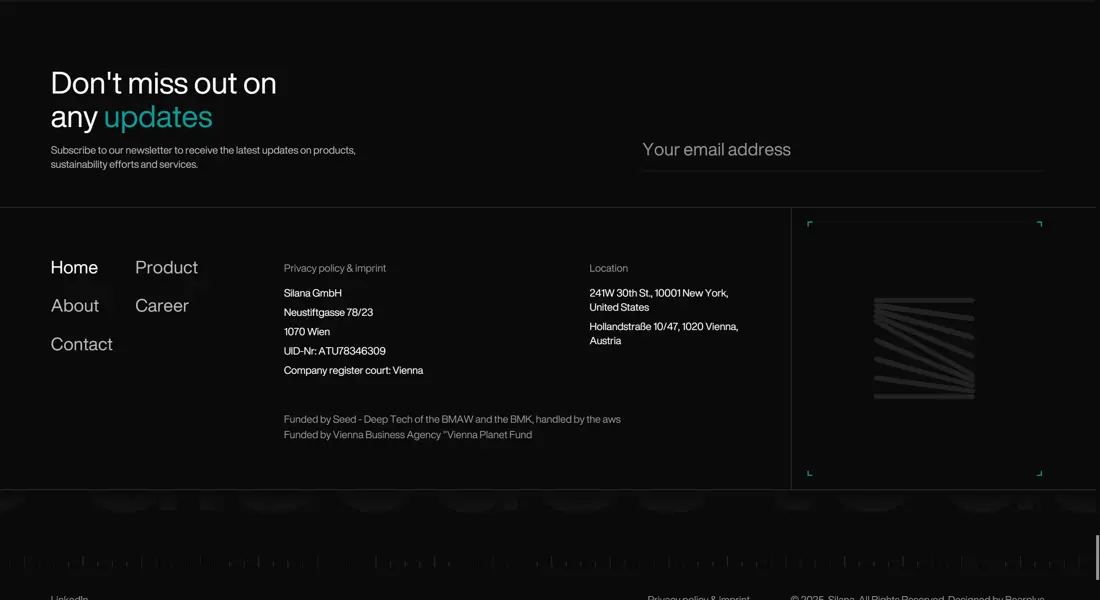The image size is (1100, 600).
Task: Select the Hollandstraße Vienna address text
Action: point(663,334)
